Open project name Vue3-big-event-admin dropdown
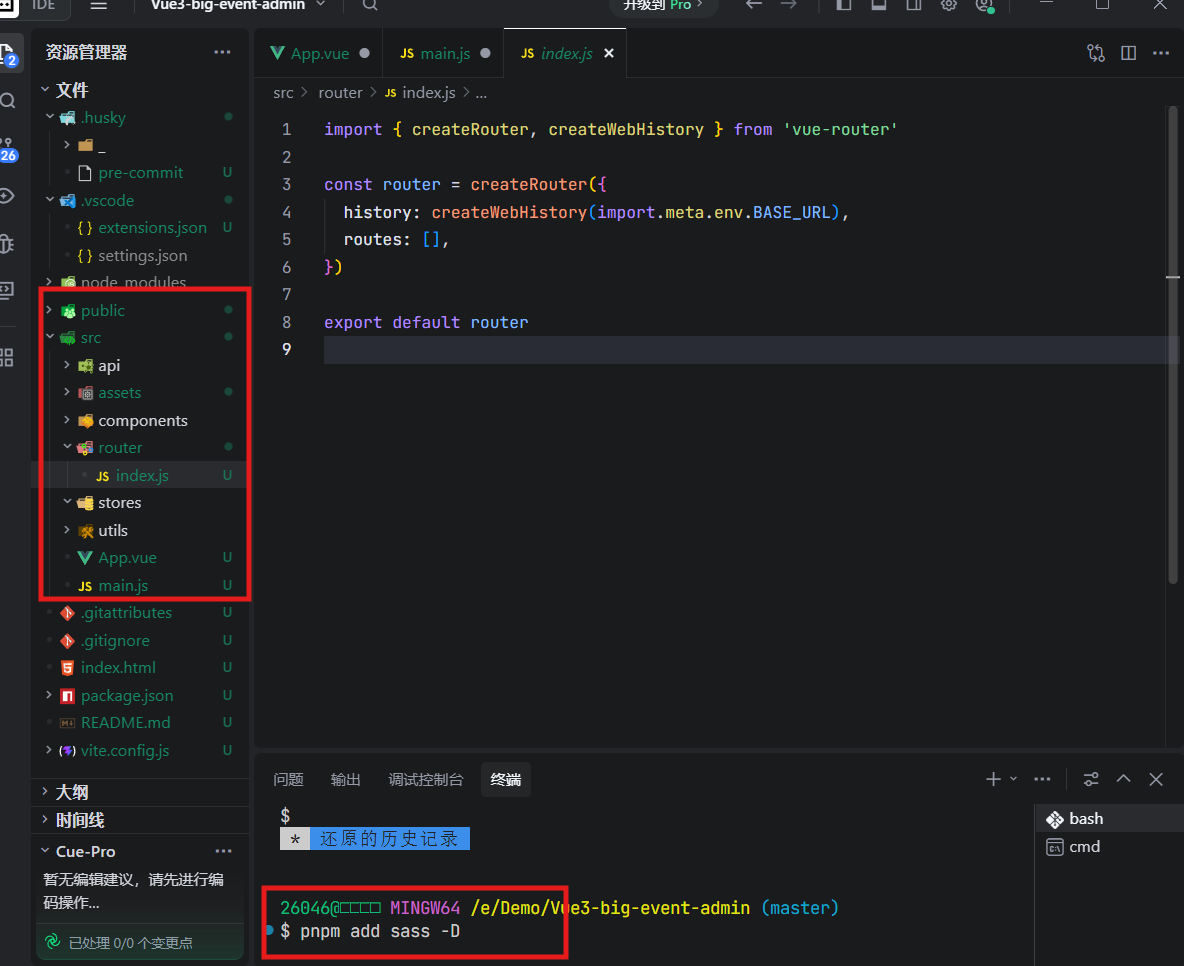This screenshot has height=966, width=1184. point(237,5)
